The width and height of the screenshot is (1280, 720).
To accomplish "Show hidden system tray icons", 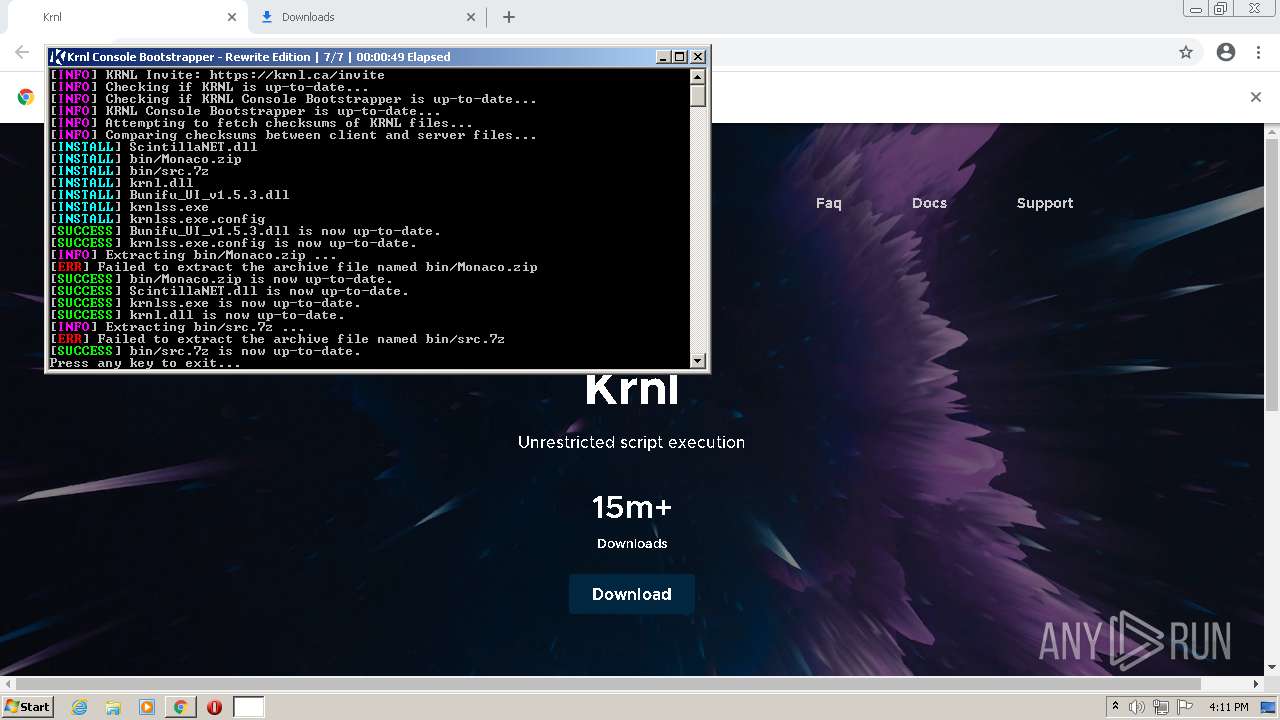I will click(1115, 707).
